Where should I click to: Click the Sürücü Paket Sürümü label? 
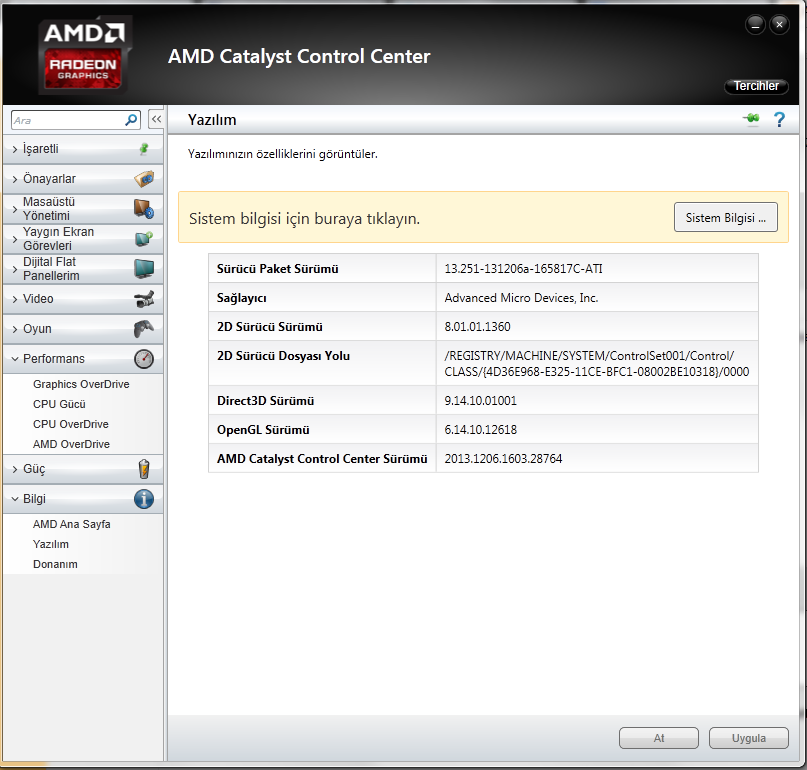coord(277,269)
